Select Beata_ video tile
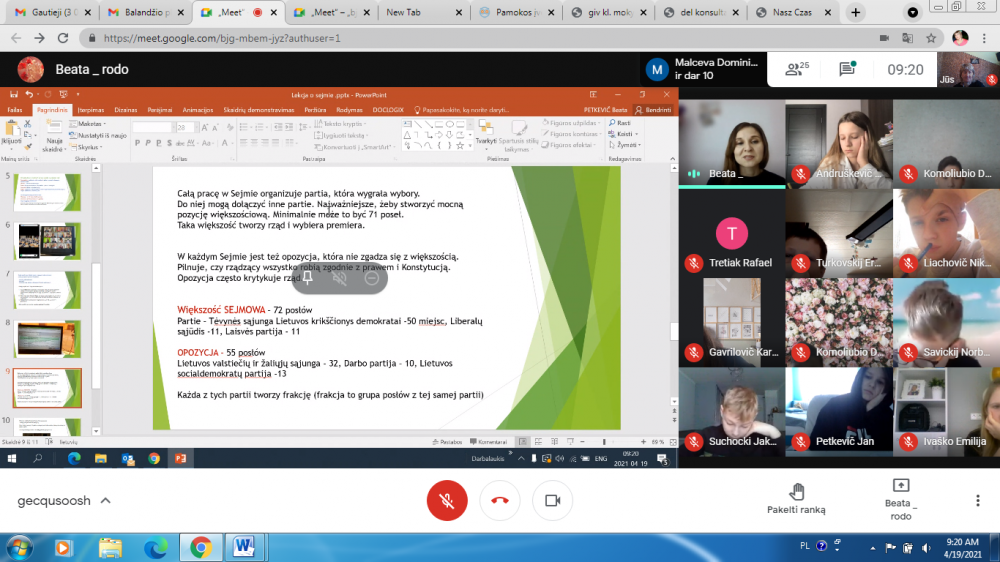Viewport: 1000px width, 562px height. coord(732,144)
